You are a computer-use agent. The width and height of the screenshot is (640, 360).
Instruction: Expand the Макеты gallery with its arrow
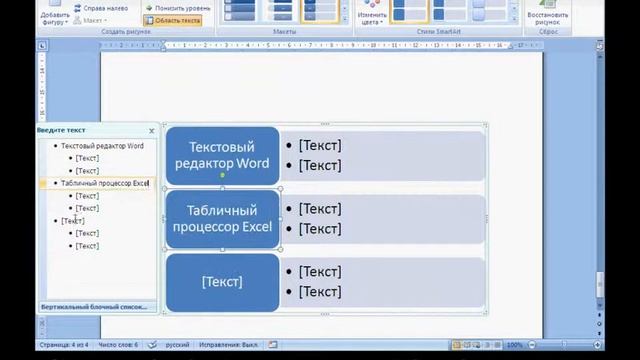point(345,19)
